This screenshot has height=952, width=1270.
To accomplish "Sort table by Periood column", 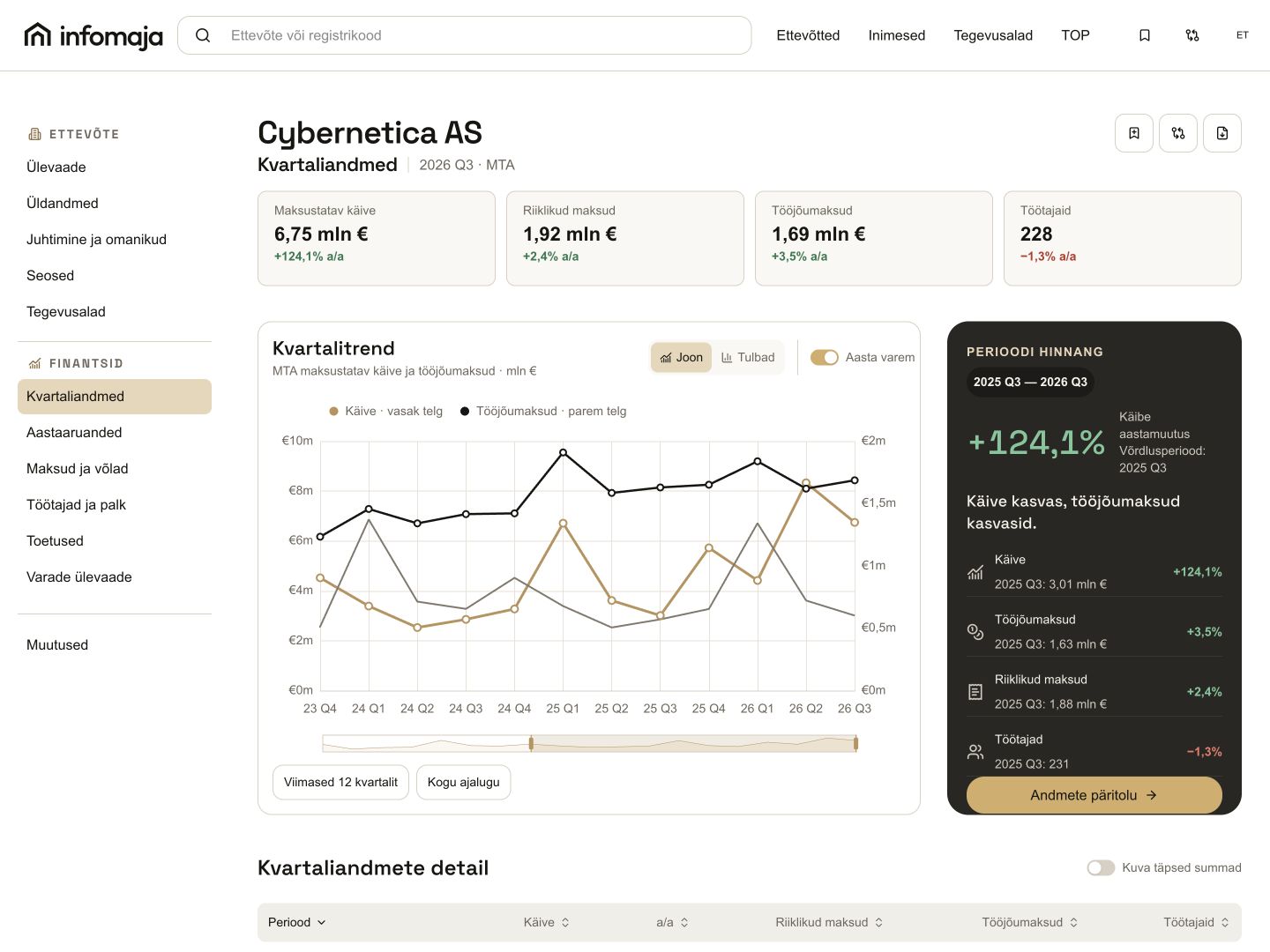I will click(x=297, y=922).
